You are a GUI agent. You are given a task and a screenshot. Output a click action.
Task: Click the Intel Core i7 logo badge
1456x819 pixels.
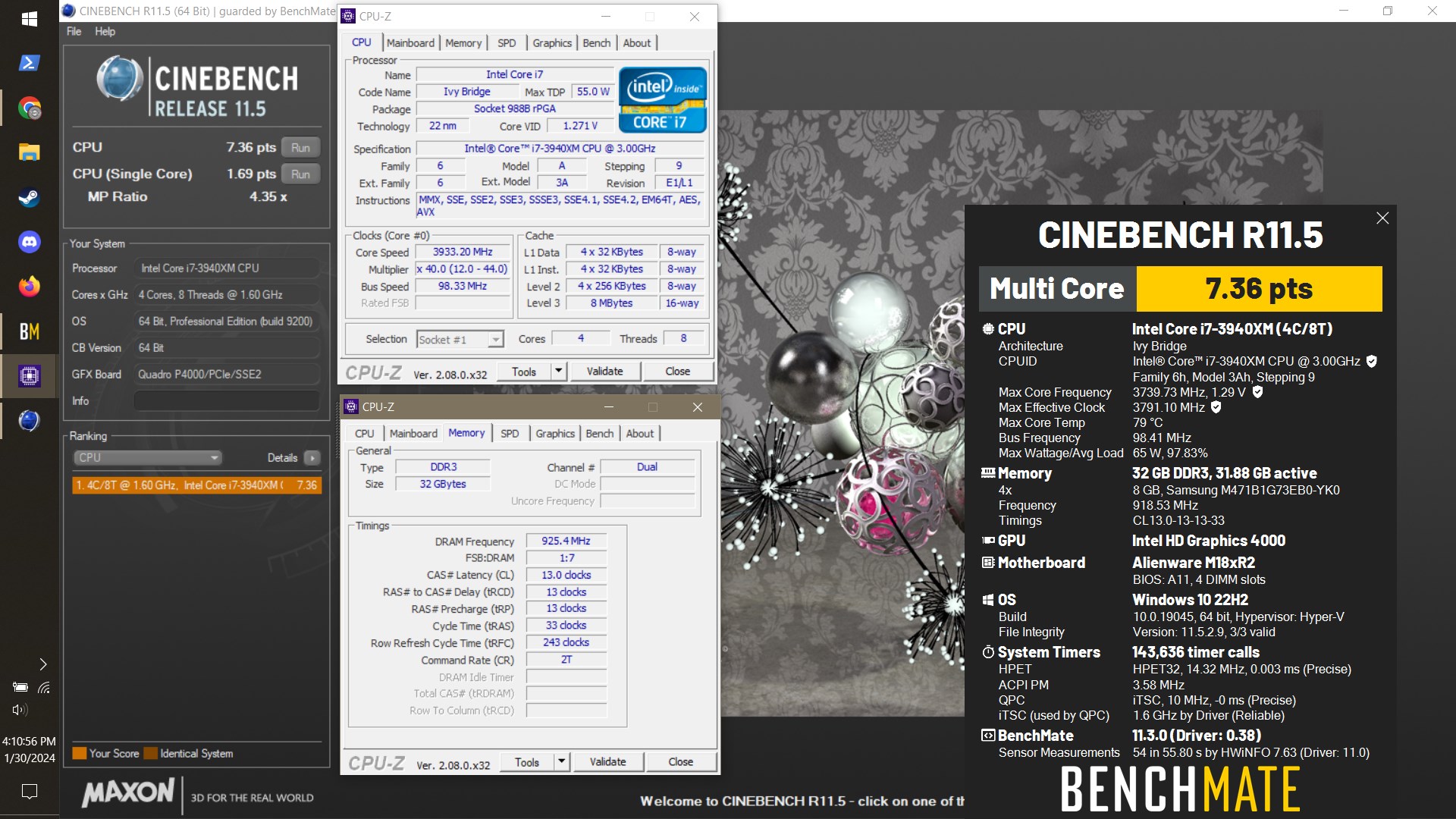click(663, 100)
